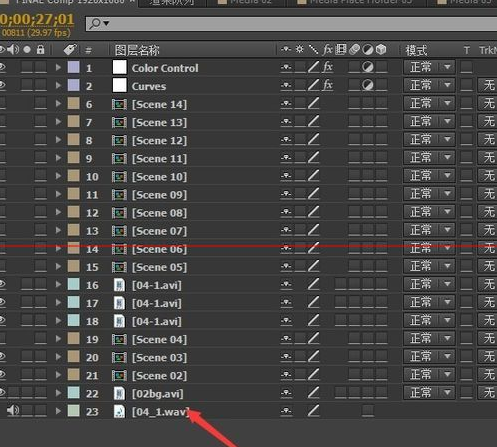This screenshot has height=447, width=497.
Task: Open blending mode dropdown for Color Control
Action: click(429, 67)
